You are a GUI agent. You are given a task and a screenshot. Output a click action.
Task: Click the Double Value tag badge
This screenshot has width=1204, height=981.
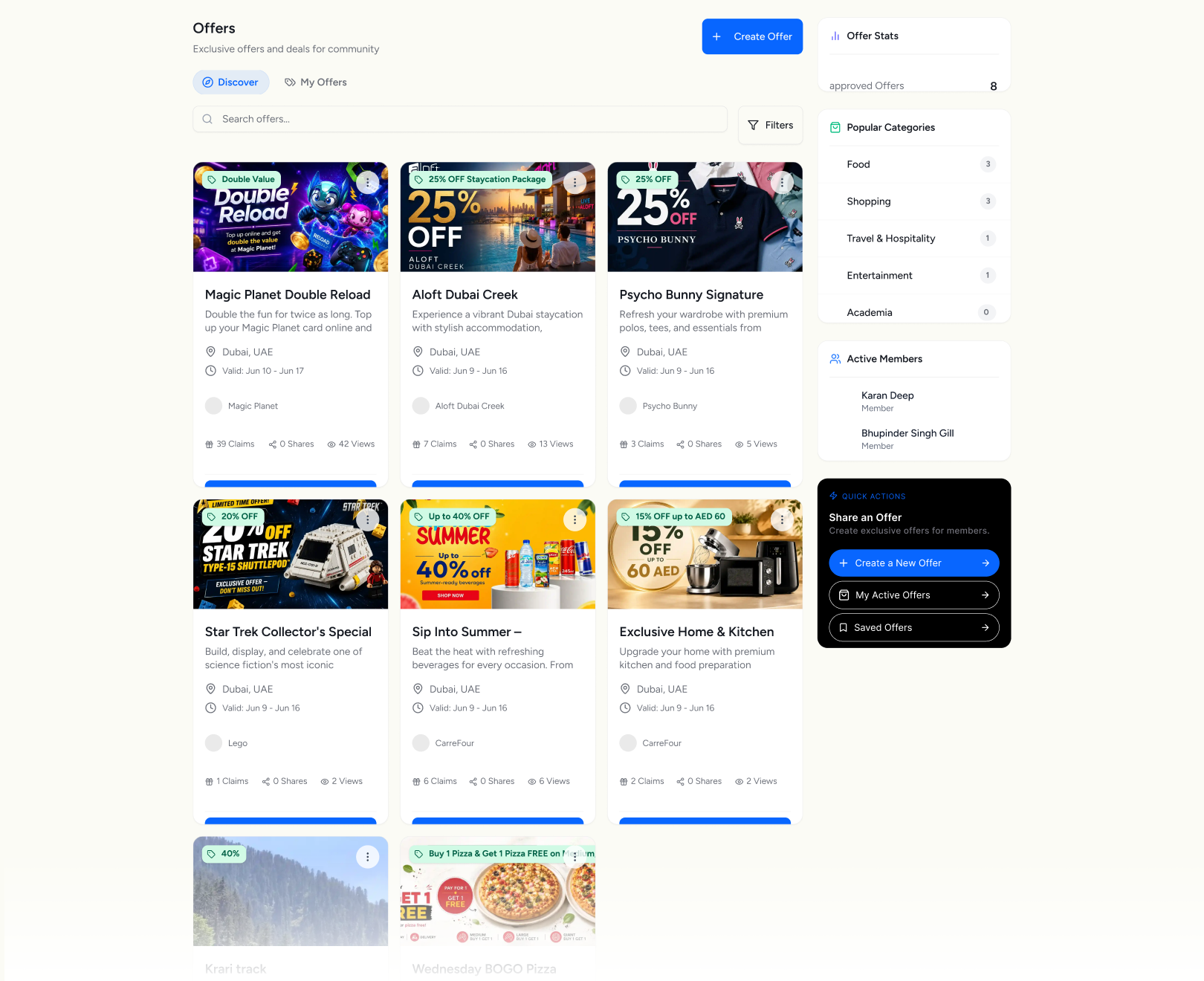[242, 179]
